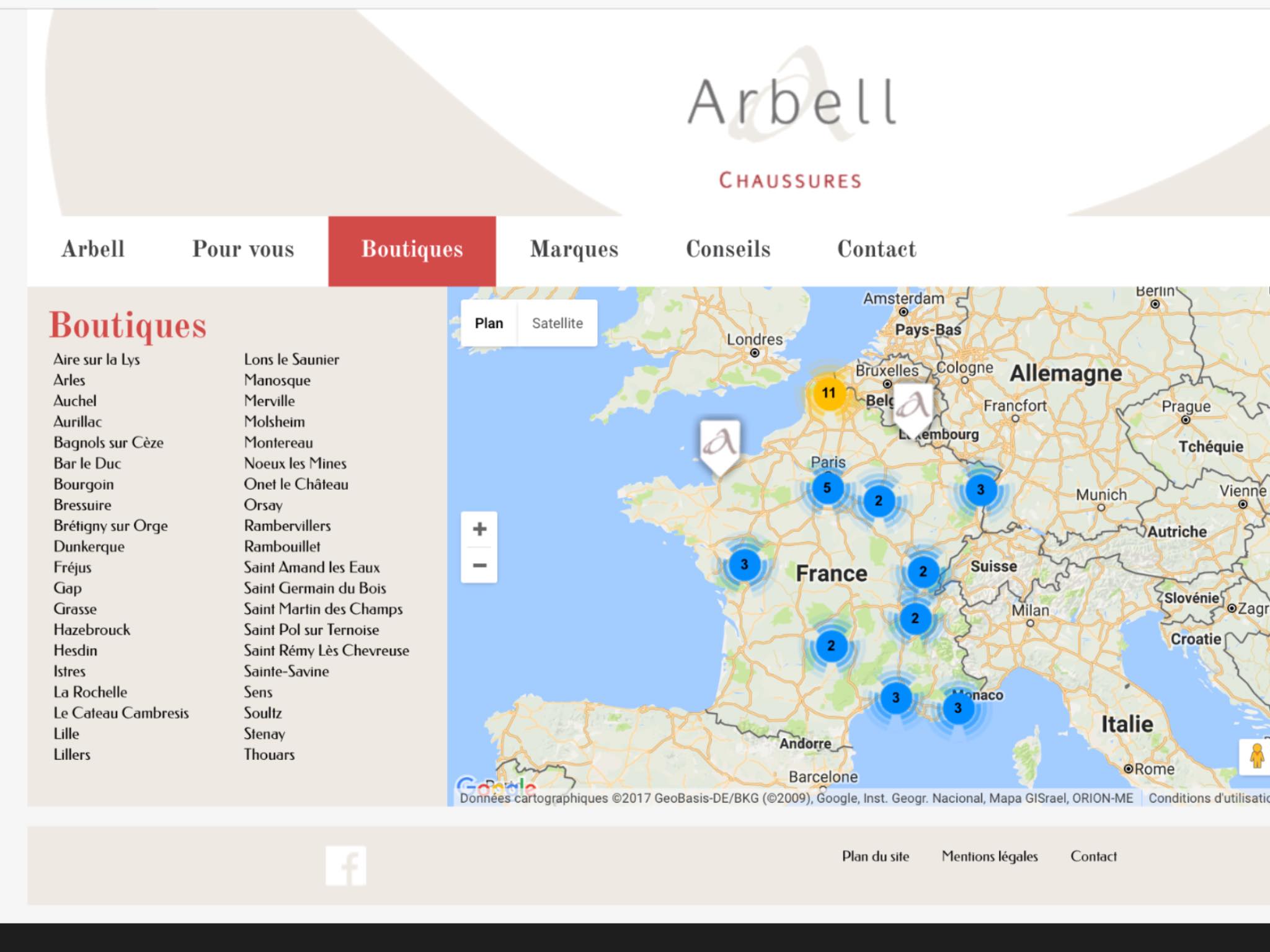Viewport: 1270px width, 952px height.
Task: Select the Brétigny sur Orge boutique
Action: pyautogui.click(x=110, y=526)
